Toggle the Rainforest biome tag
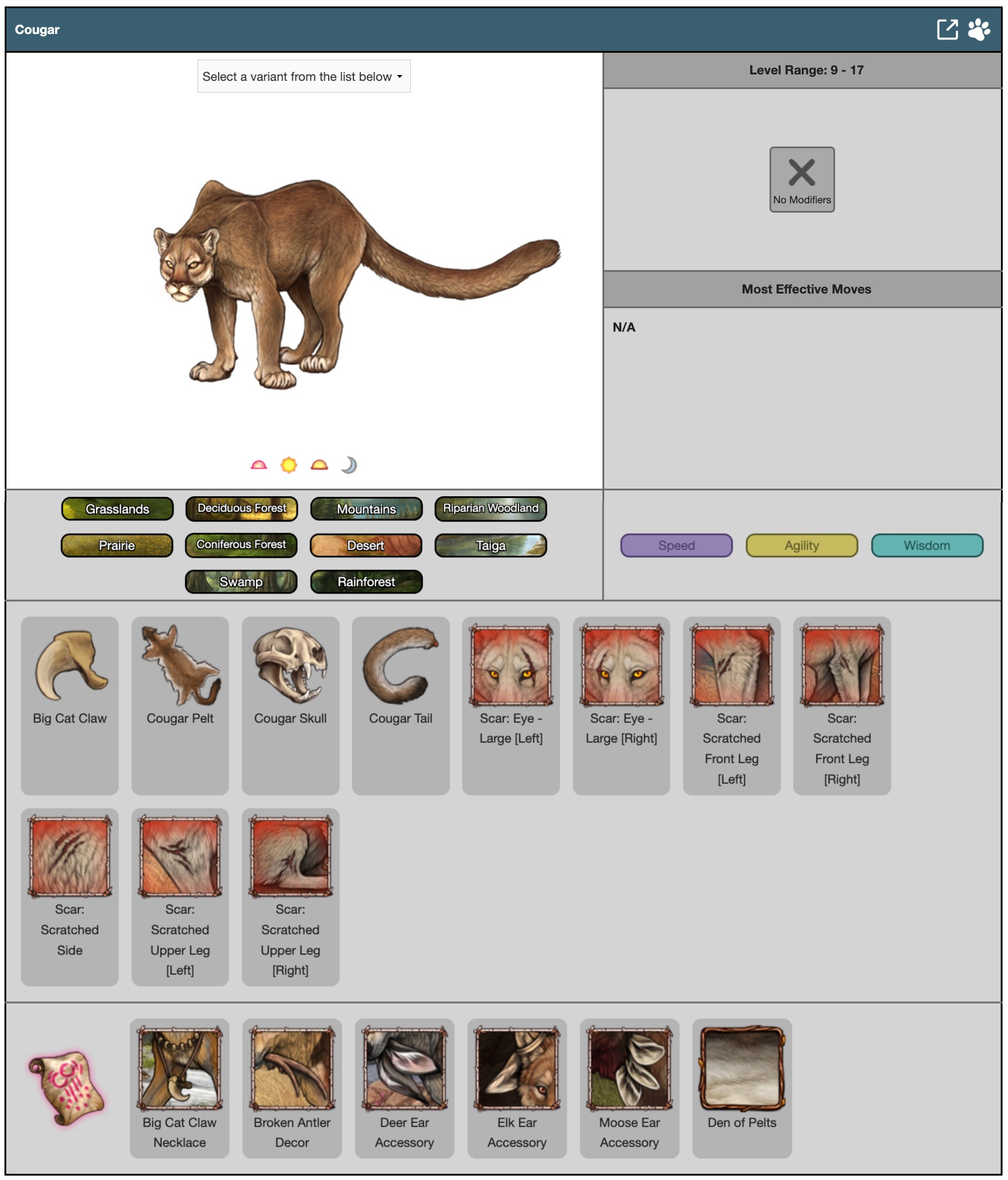This screenshot has height=1180, width=1008. 366,582
